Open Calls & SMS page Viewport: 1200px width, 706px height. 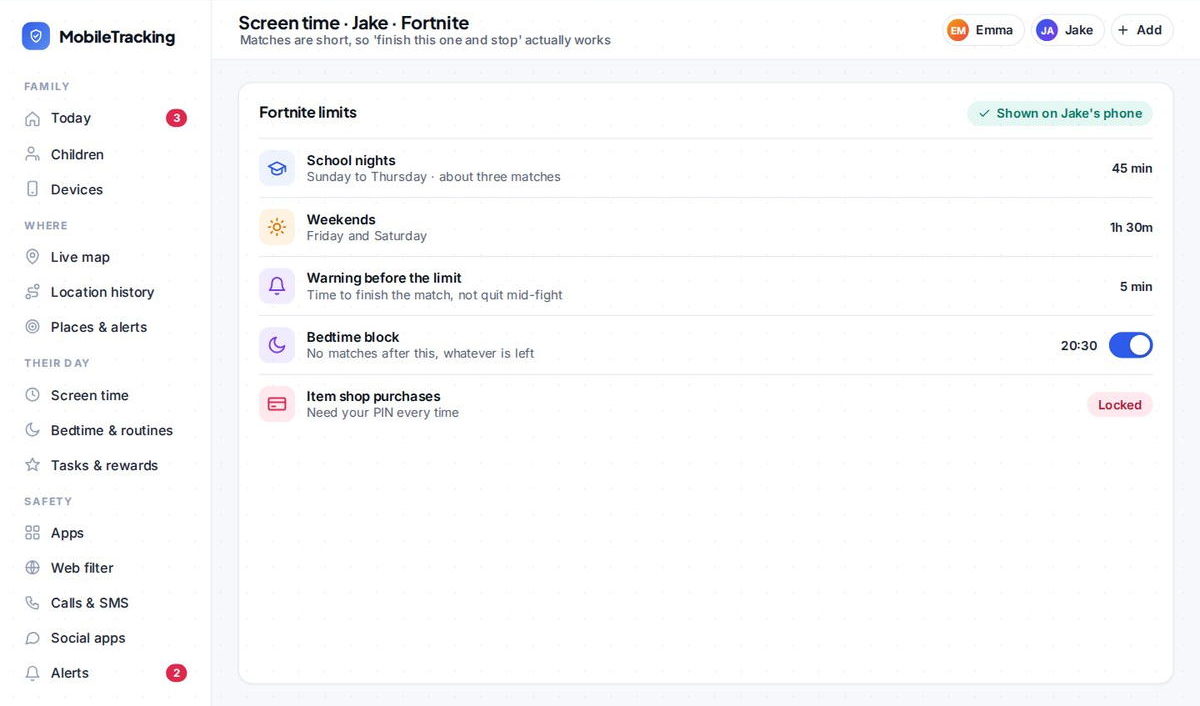105,603
